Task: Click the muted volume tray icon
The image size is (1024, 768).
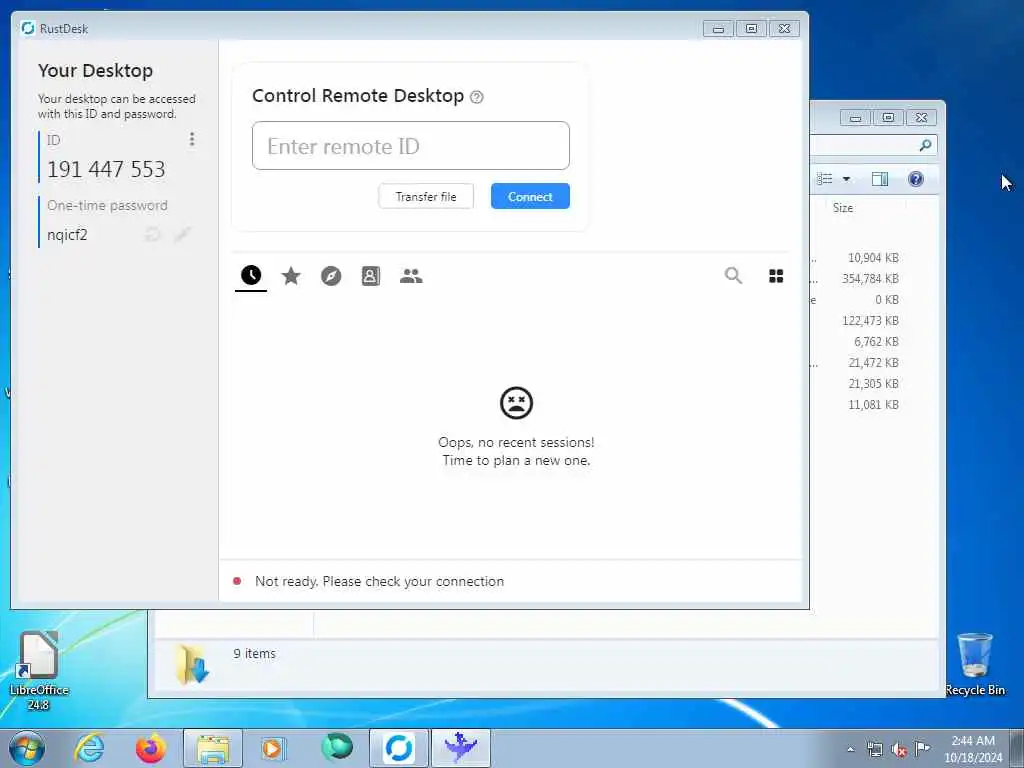Action: pos(899,749)
